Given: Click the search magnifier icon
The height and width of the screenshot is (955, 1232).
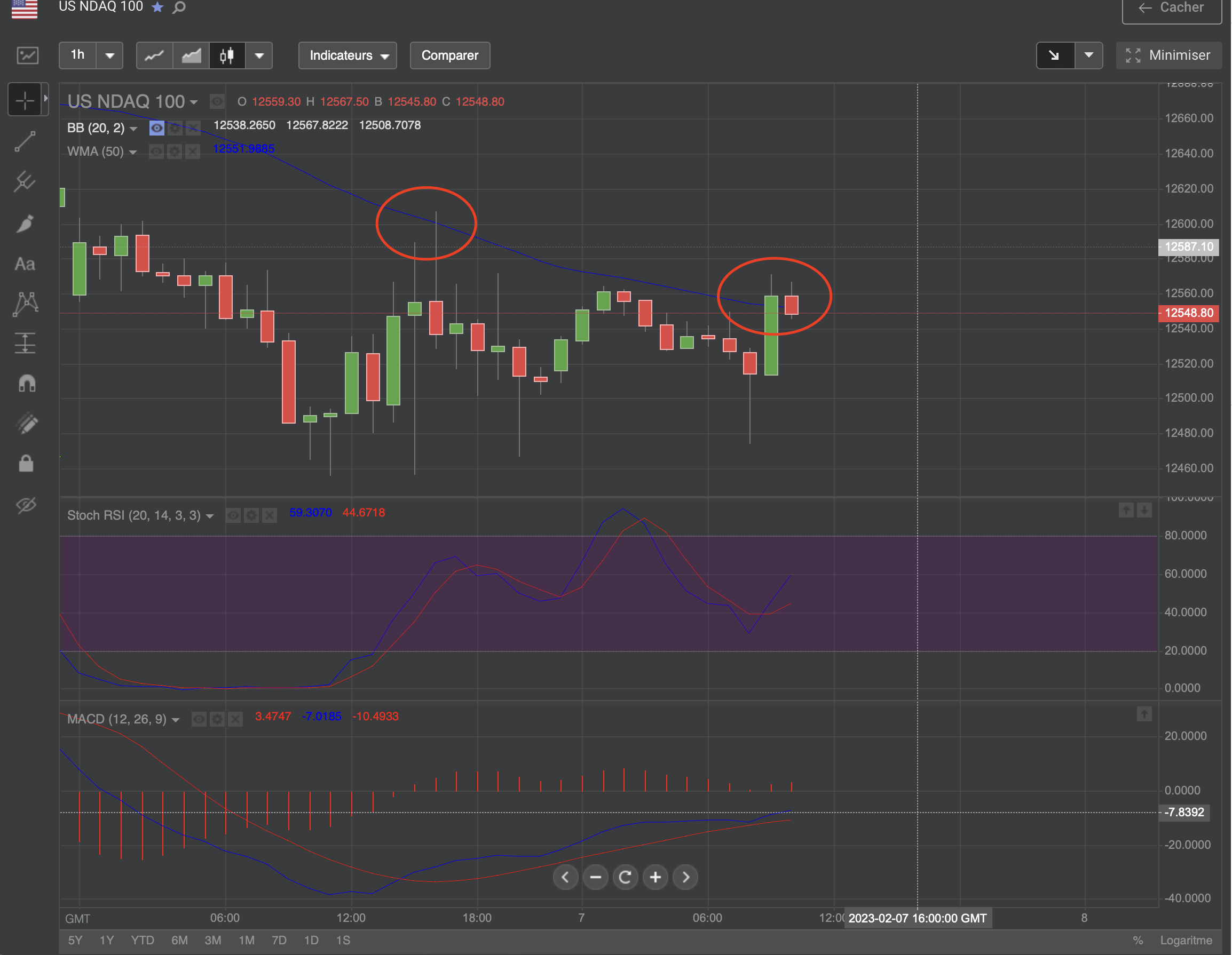Looking at the screenshot, I should coord(179,7).
